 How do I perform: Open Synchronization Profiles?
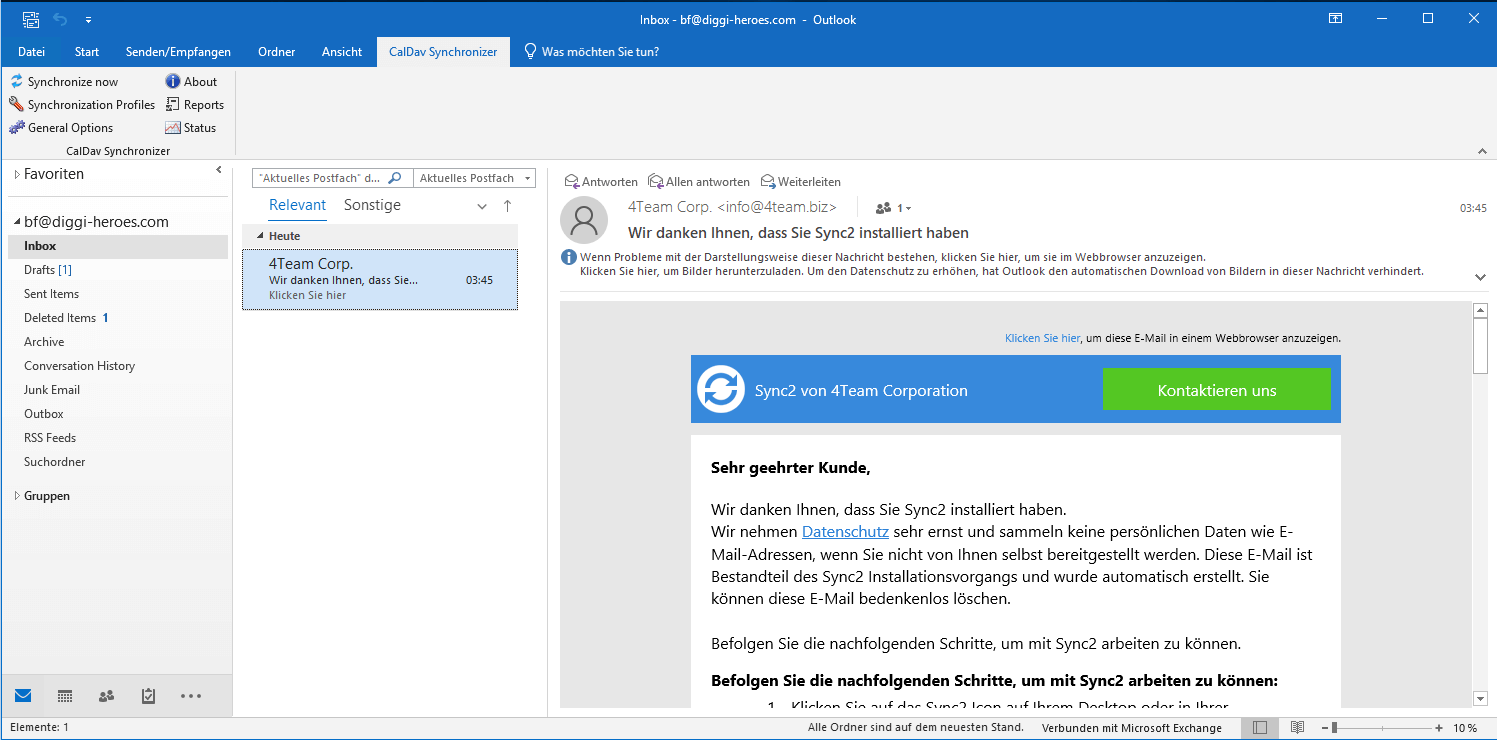point(82,105)
